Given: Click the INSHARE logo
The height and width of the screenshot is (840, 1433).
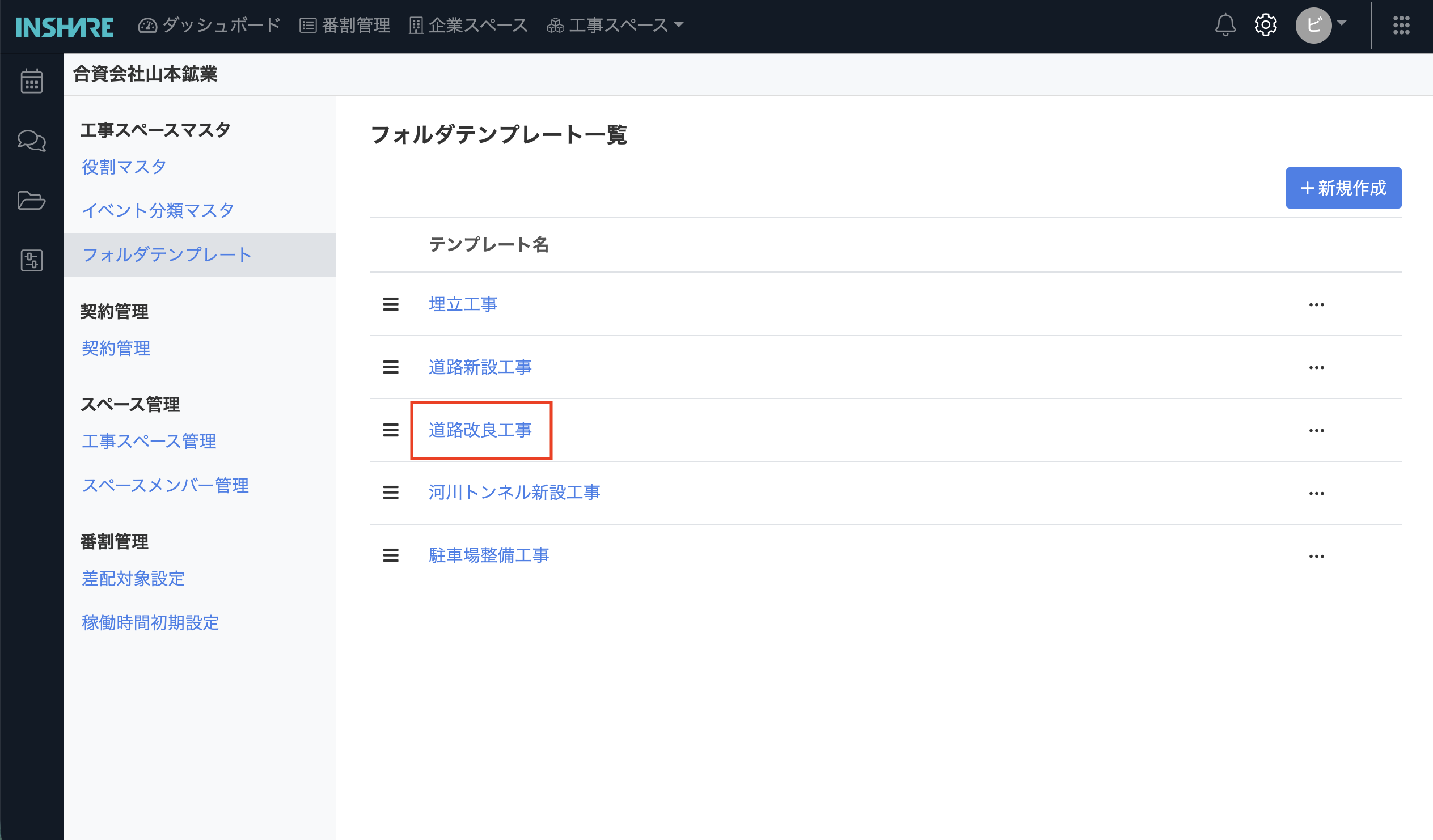Looking at the screenshot, I should tap(64, 27).
